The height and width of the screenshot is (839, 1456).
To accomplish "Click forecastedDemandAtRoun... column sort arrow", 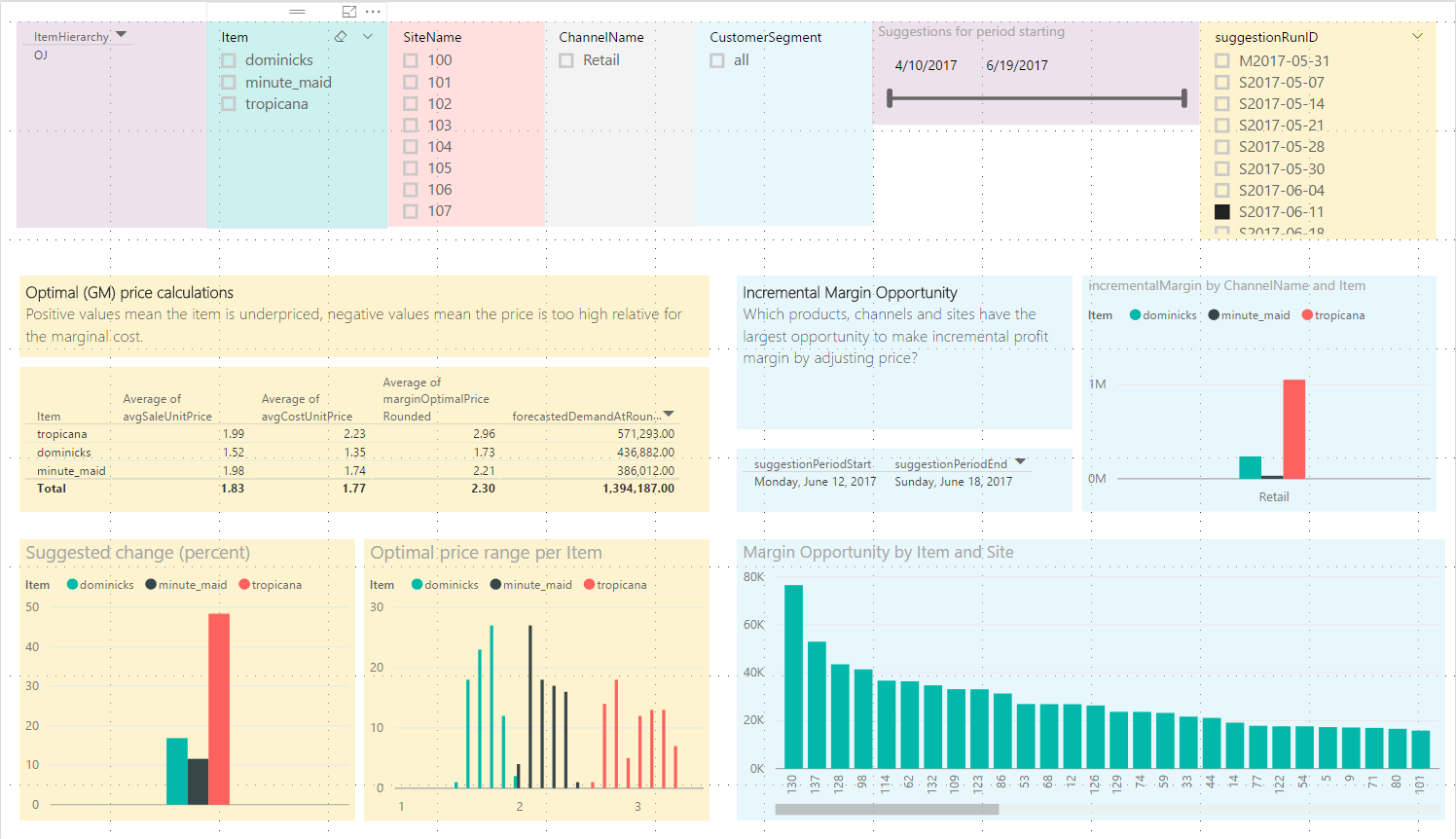I will coord(669,414).
